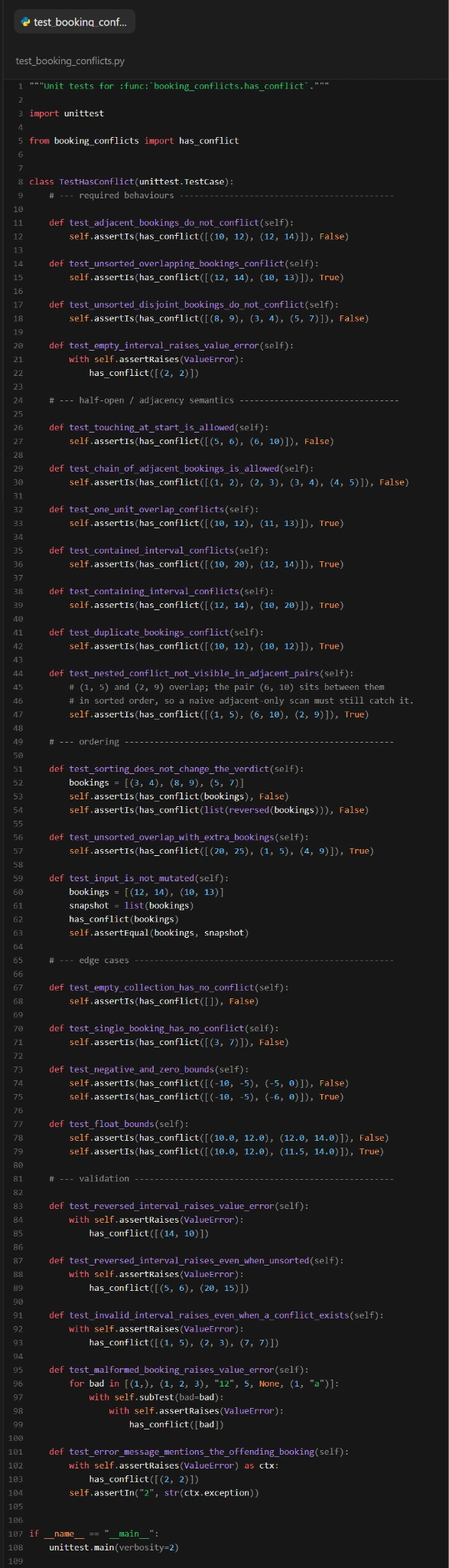
Task: Click the 'snapshot = list(bookings)' line
Action: point(132,905)
